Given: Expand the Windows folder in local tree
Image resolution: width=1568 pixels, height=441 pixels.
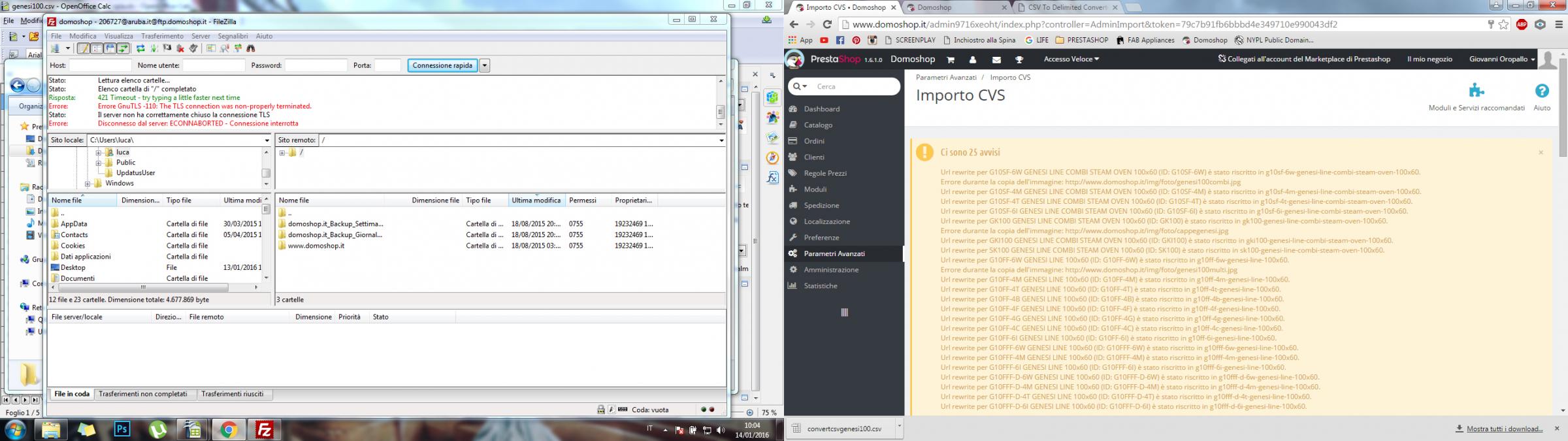Looking at the screenshot, I should point(88,184).
